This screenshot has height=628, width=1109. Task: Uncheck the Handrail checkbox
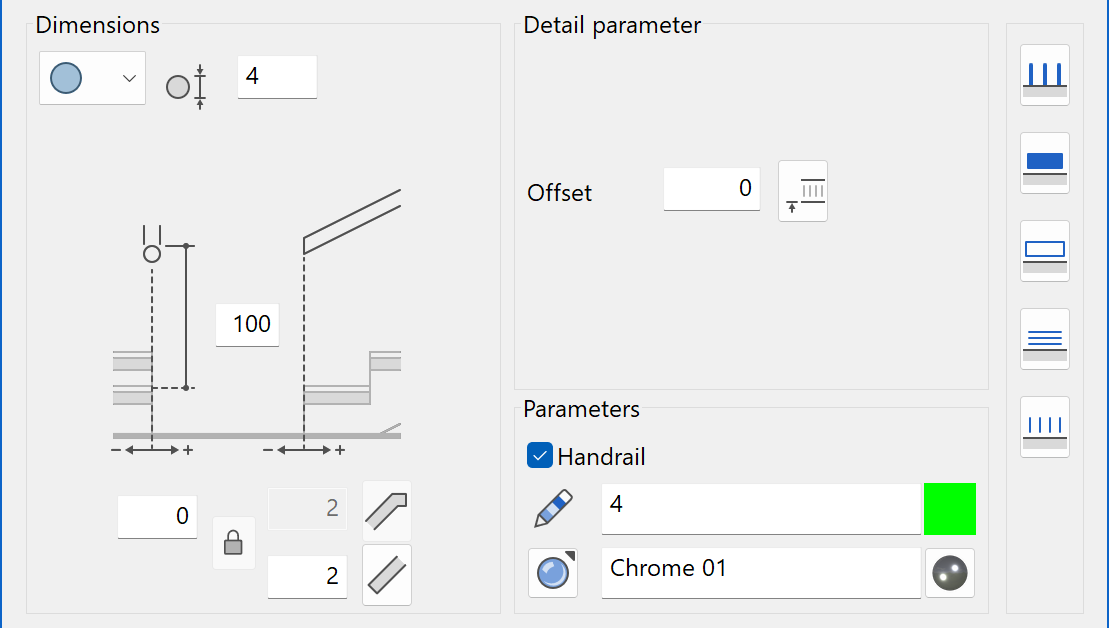coord(540,456)
